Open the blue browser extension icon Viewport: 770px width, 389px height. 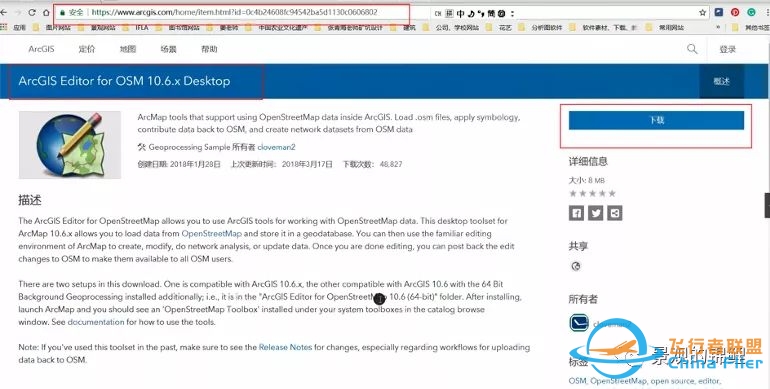click(718, 12)
